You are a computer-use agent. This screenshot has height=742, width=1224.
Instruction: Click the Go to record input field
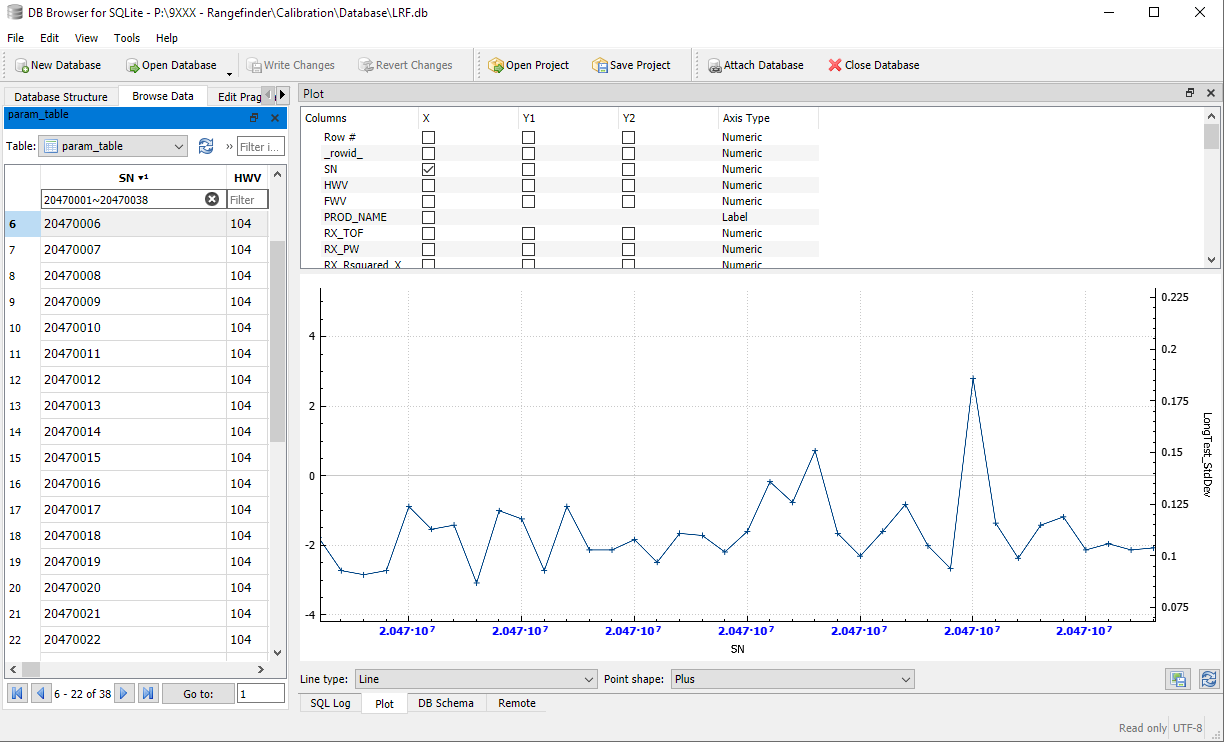261,692
